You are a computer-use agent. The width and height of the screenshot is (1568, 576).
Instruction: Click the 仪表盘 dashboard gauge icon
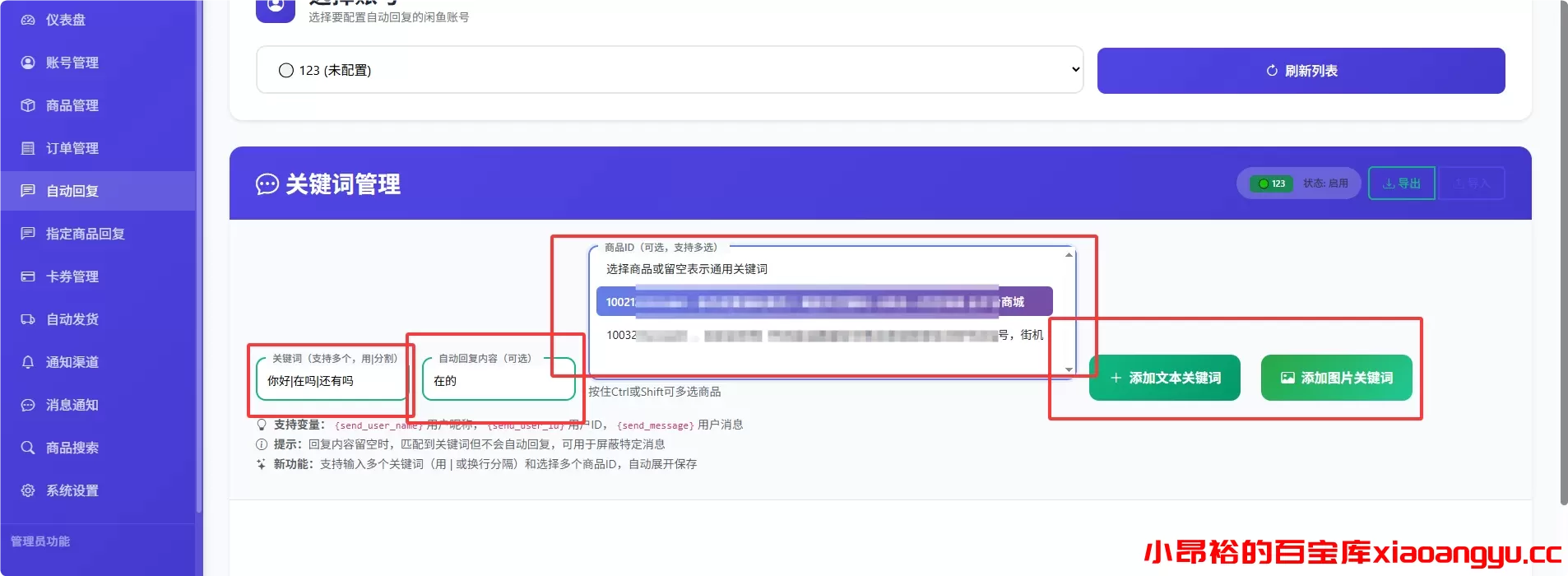pos(28,20)
